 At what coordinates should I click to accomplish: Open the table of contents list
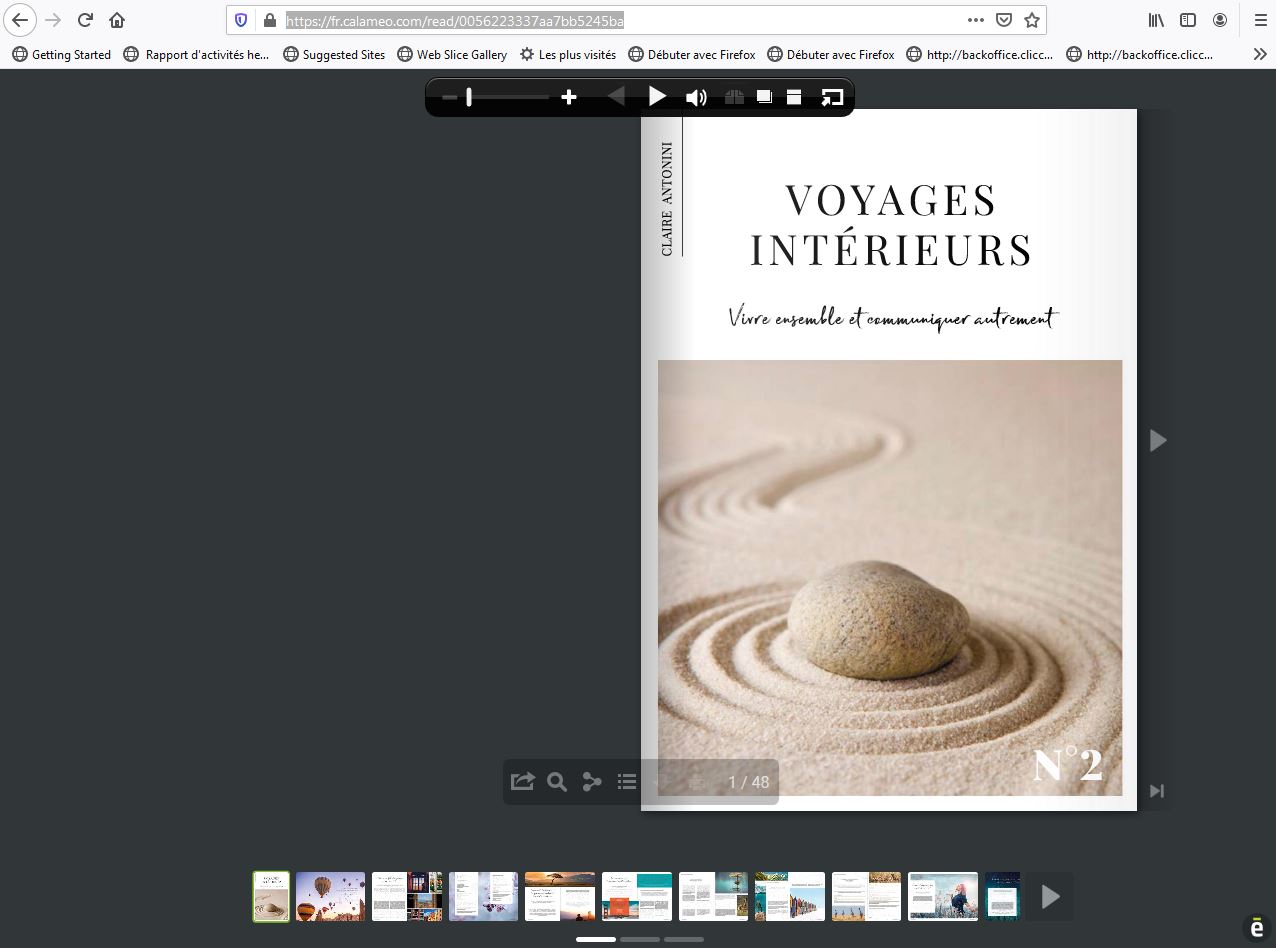[627, 782]
